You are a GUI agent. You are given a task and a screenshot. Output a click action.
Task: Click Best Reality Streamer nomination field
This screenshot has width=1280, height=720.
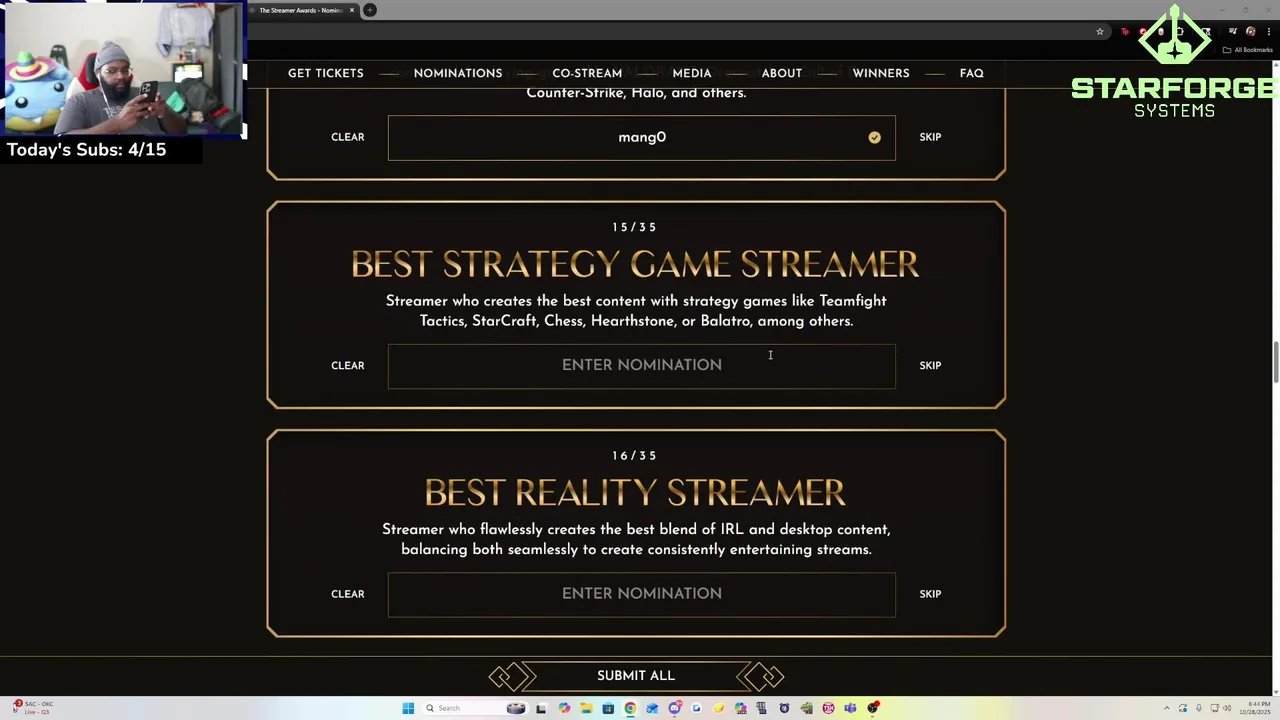[x=642, y=594]
